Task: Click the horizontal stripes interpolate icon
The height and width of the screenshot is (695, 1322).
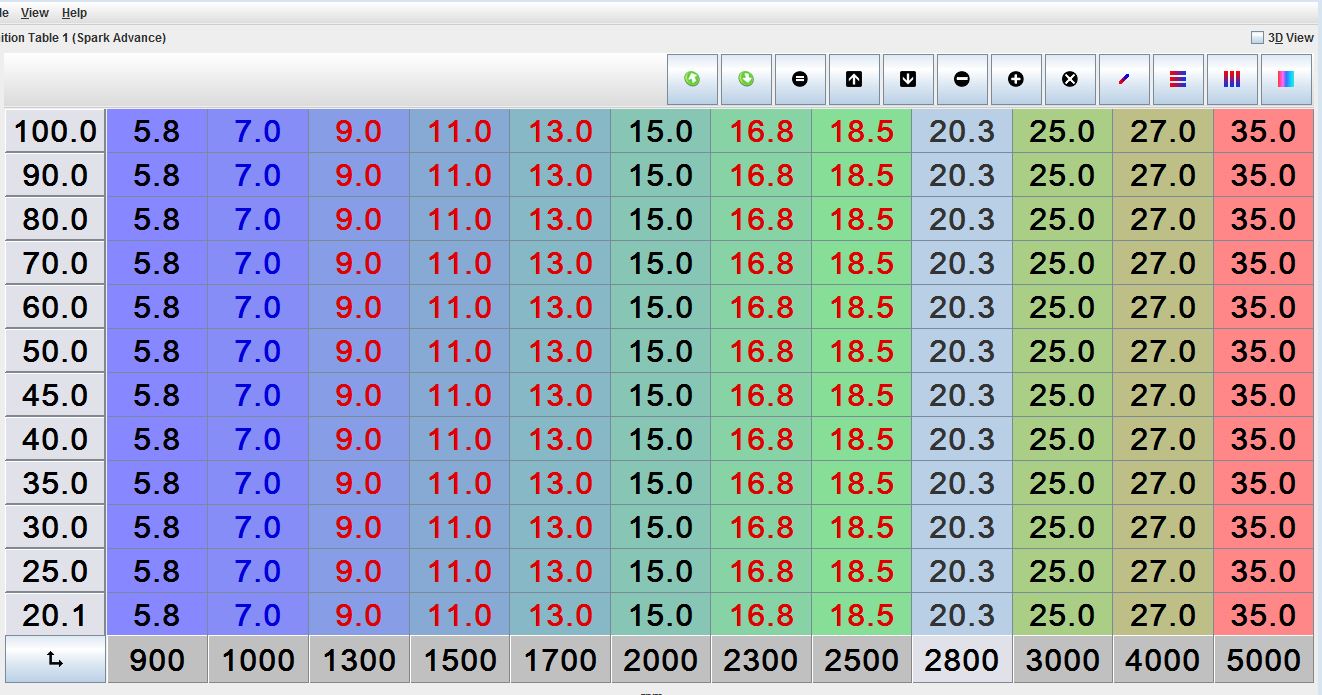Action: click(x=1178, y=79)
